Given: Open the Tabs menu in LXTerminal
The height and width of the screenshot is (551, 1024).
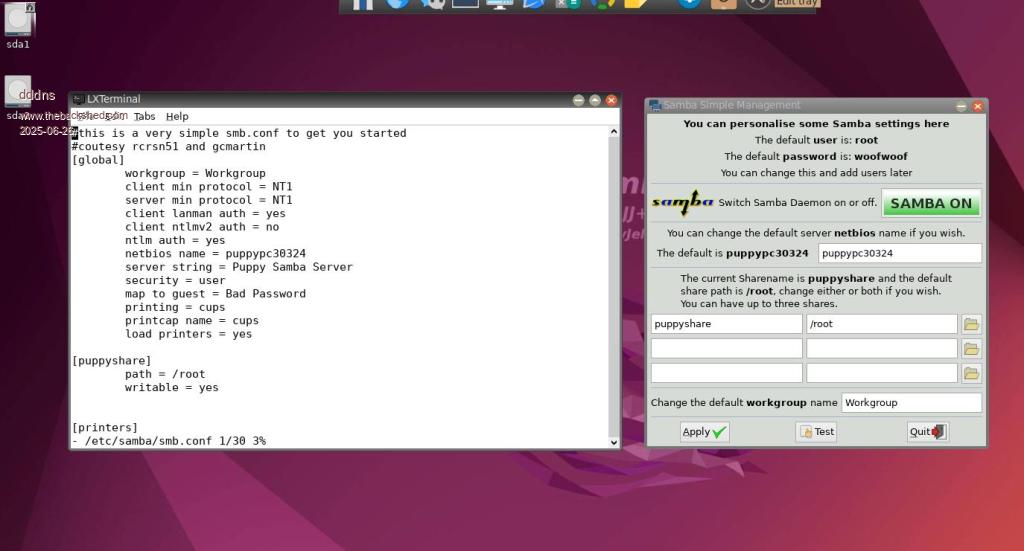Looking at the screenshot, I should pyautogui.click(x=145, y=116).
